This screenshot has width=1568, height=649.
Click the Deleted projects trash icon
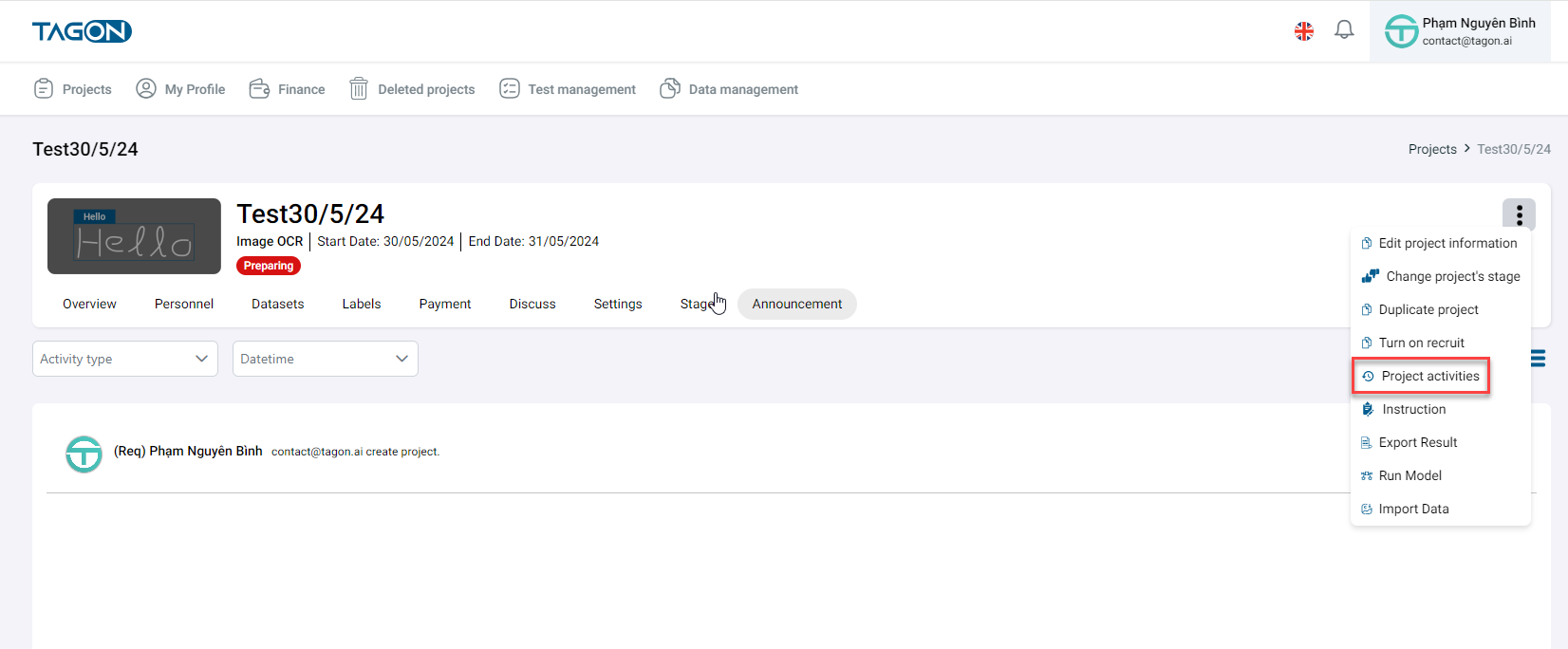click(359, 89)
